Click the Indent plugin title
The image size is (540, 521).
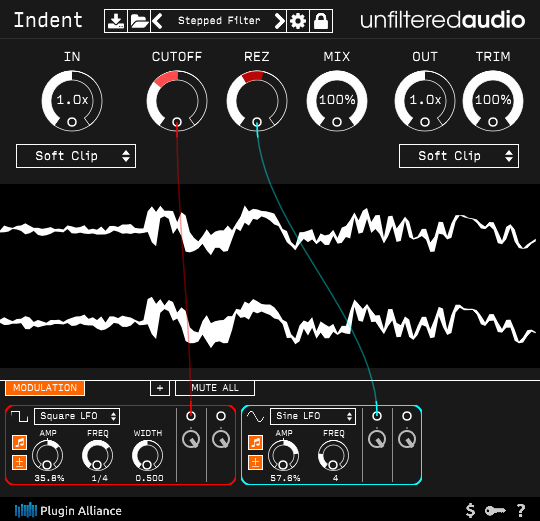point(48,20)
